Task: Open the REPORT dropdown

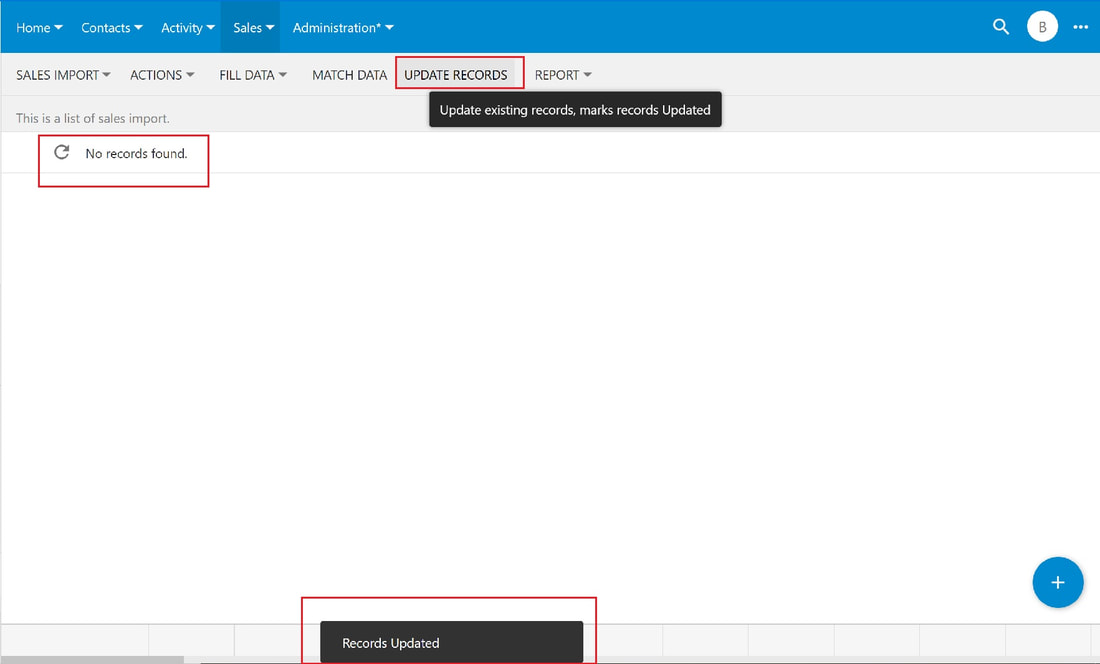Action: coord(563,75)
